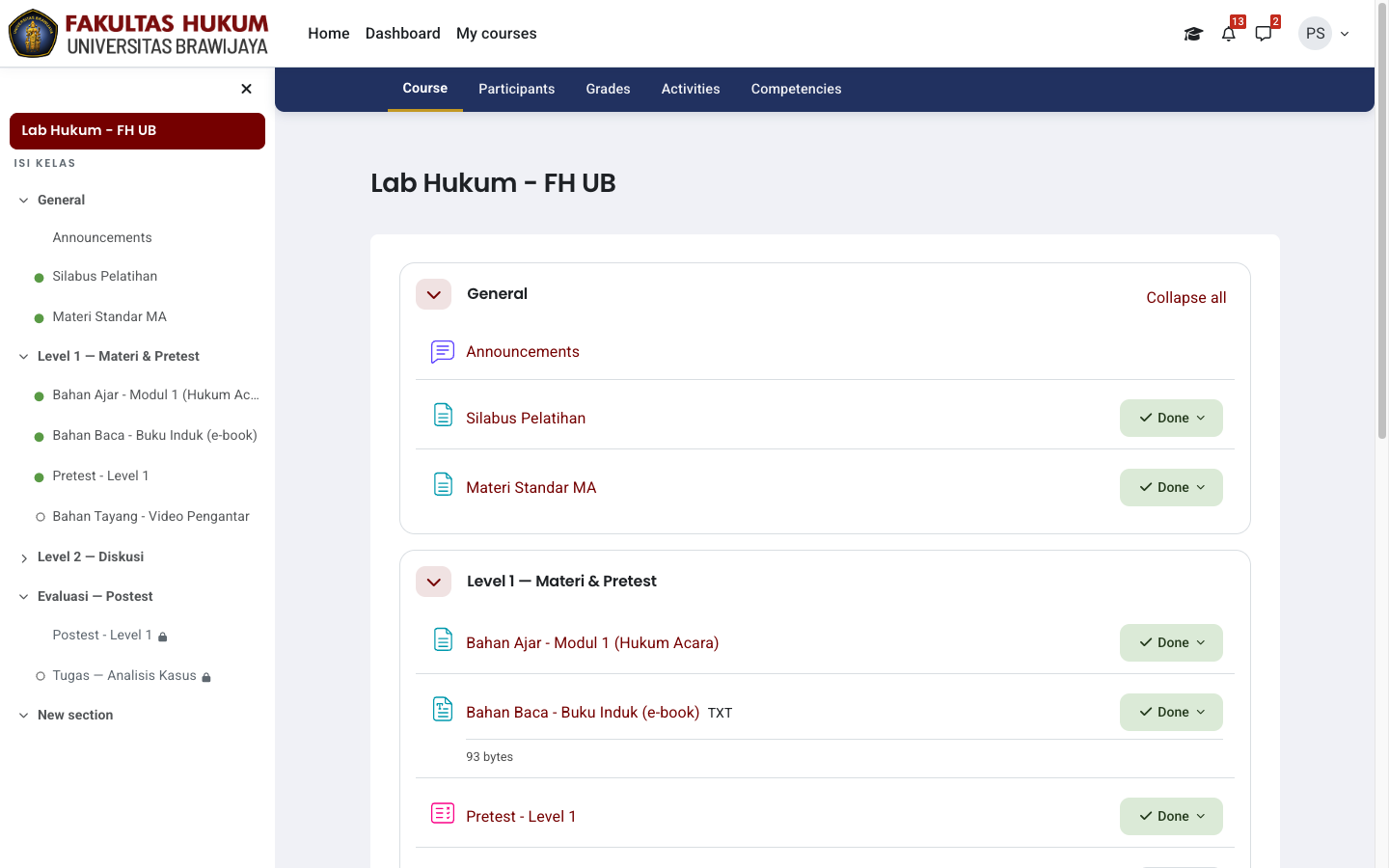Click lock icon beside Postest - Level 1
This screenshot has width=1389, height=868.
pyautogui.click(x=163, y=637)
